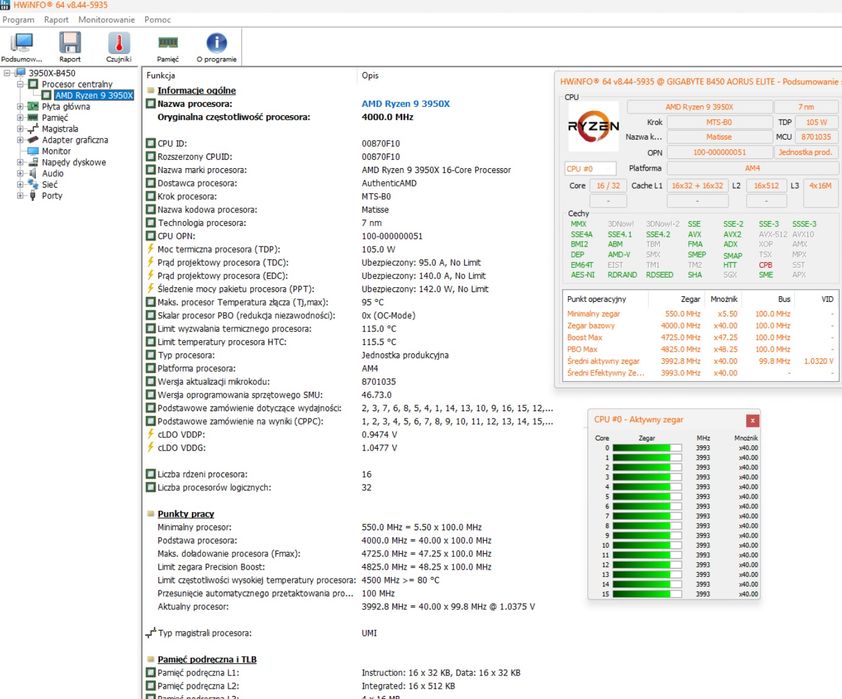Click the Punkty pracy section icon
The width and height of the screenshot is (842, 699).
151,514
